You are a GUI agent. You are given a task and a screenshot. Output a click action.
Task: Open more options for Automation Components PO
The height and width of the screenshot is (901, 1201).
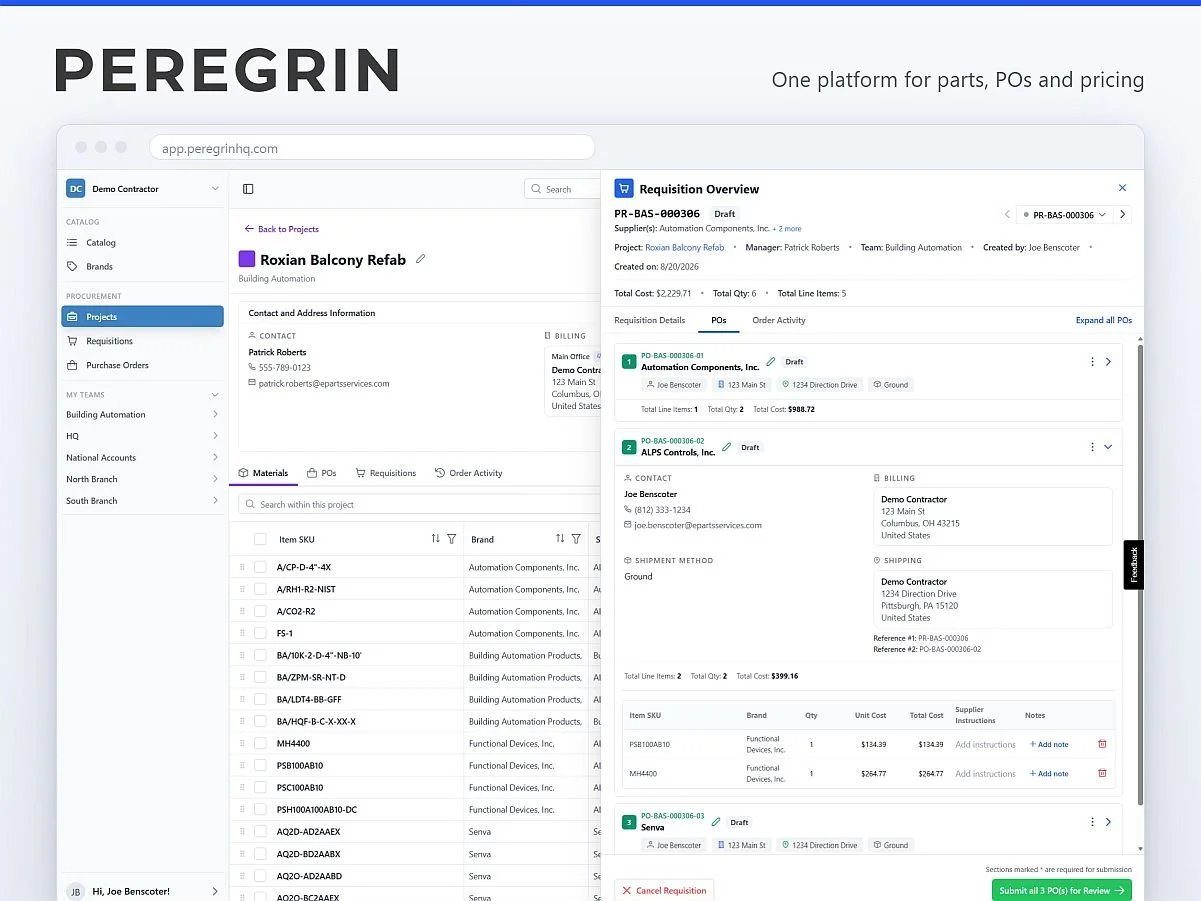(x=1092, y=362)
